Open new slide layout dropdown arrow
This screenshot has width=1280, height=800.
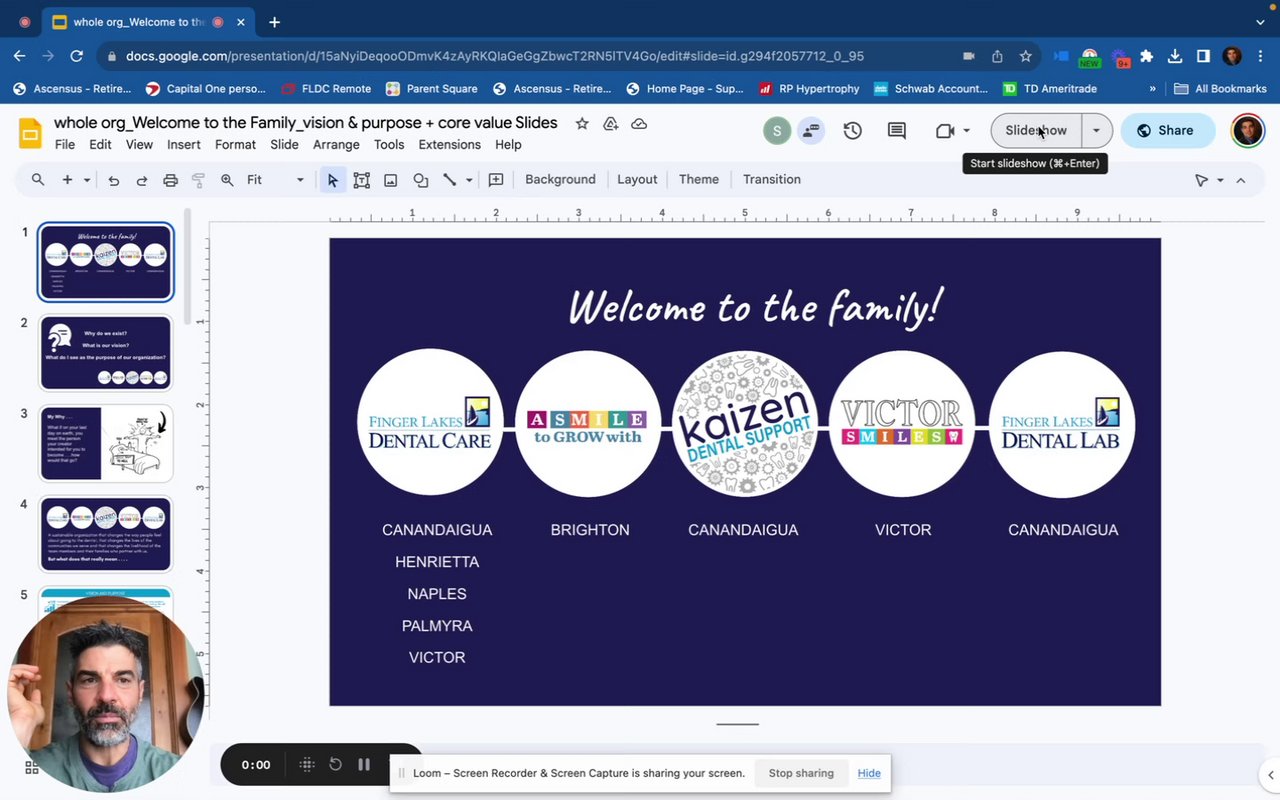[87, 180]
